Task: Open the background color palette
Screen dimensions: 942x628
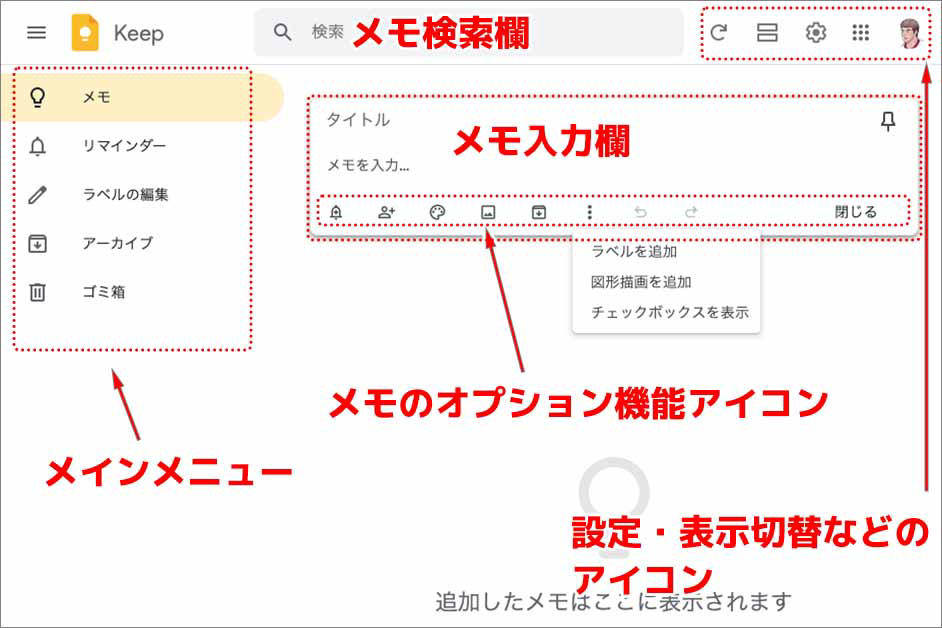Action: (437, 212)
